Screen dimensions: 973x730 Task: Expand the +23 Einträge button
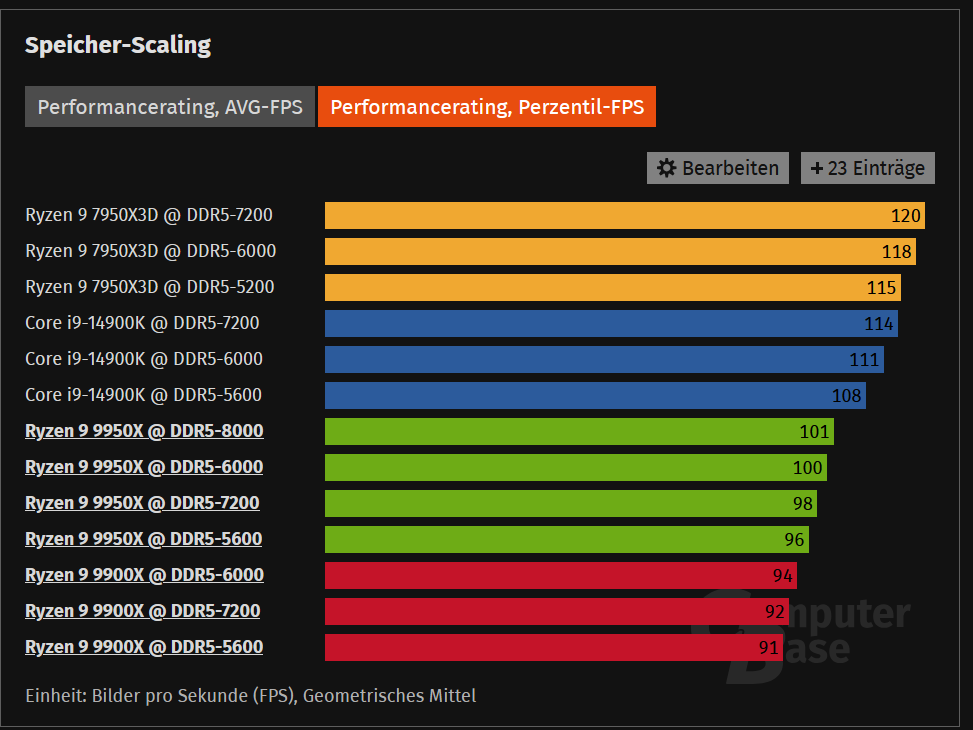868,168
